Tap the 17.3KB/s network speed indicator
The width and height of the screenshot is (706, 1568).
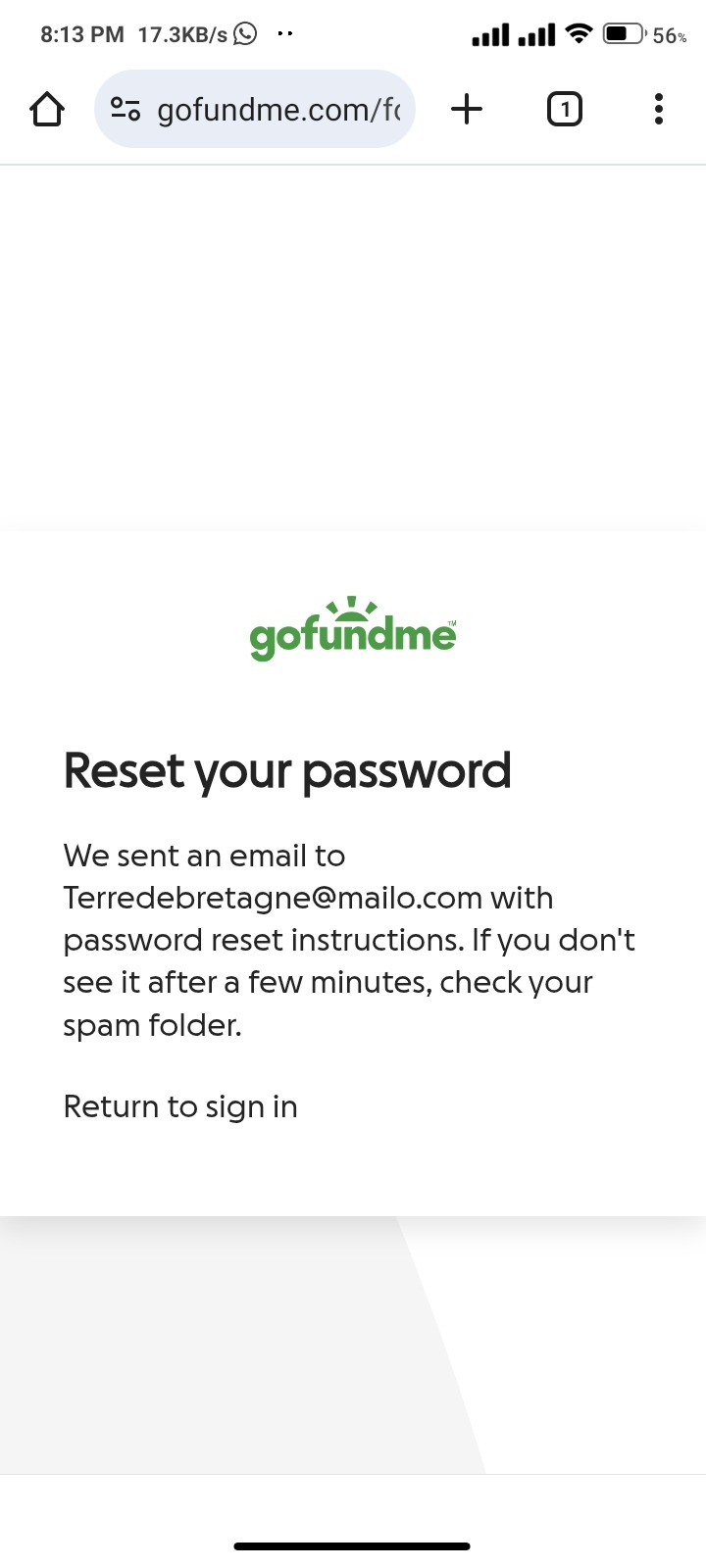tap(182, 35)
